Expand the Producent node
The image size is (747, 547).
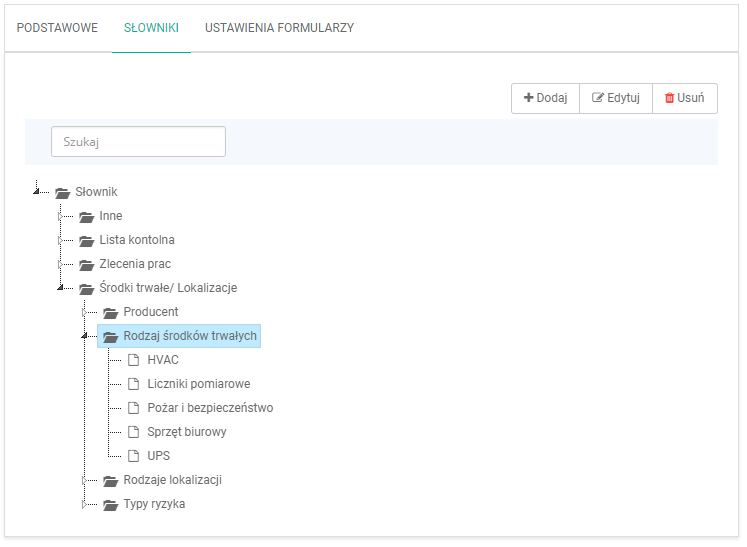[84, 312]
